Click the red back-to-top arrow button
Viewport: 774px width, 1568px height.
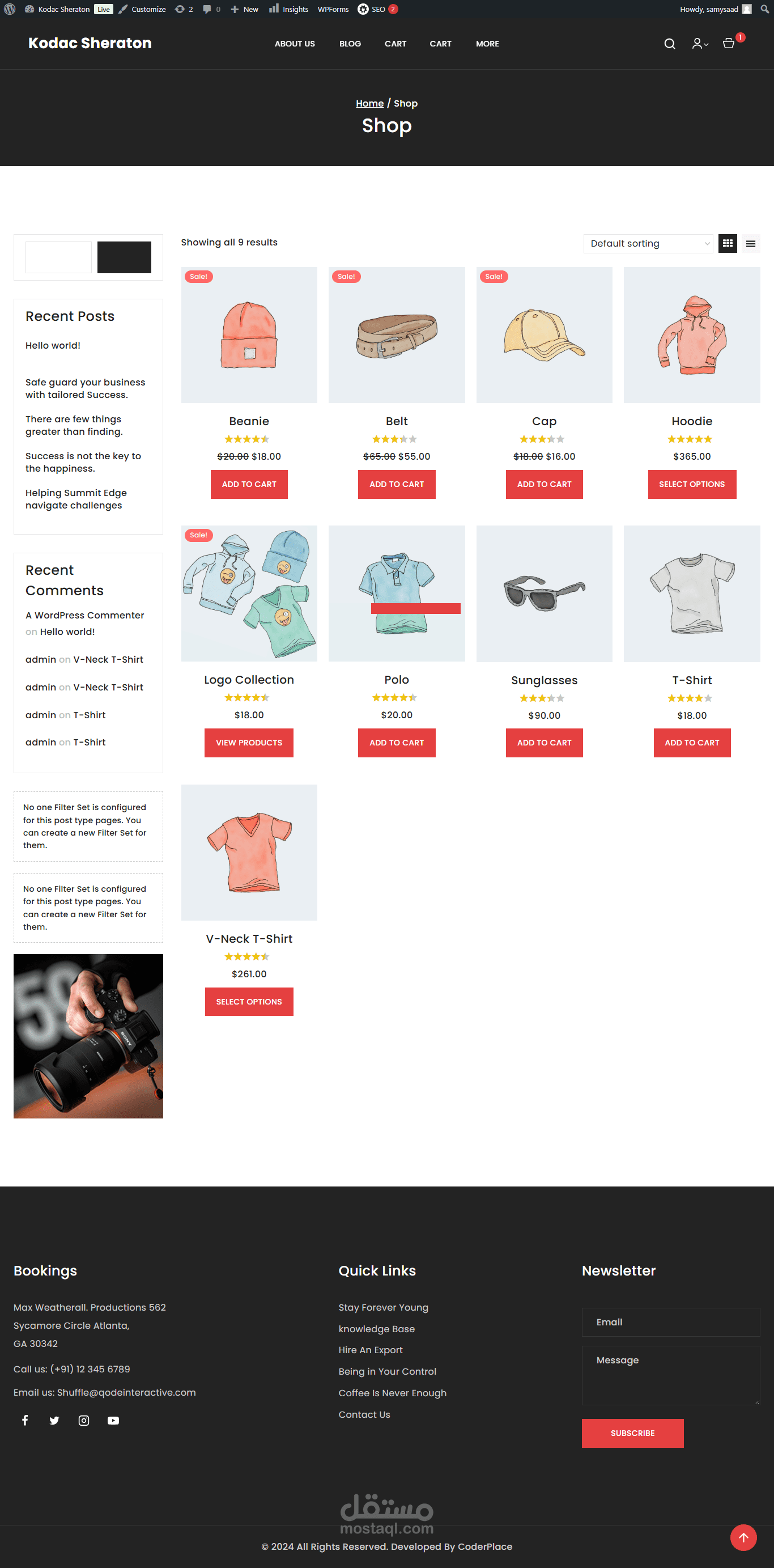click(x=743, y=1537)
